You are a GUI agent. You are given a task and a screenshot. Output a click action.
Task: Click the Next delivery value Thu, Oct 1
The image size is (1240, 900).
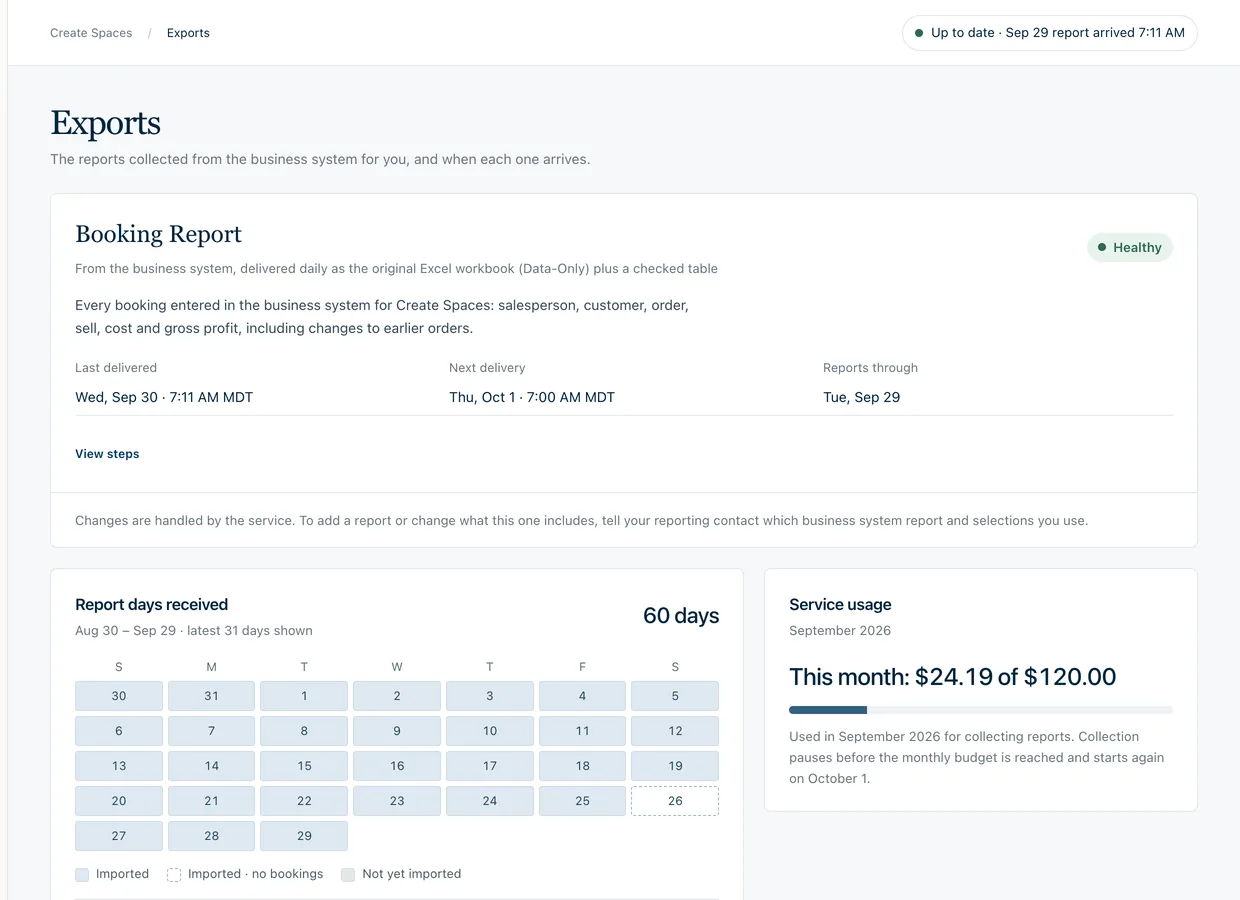pyautogui.click(x=532, y=397)
